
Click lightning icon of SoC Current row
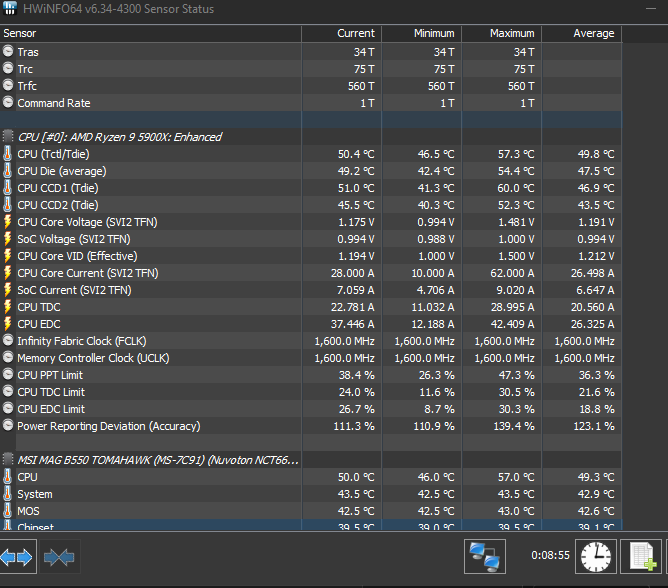pos(7,290)
